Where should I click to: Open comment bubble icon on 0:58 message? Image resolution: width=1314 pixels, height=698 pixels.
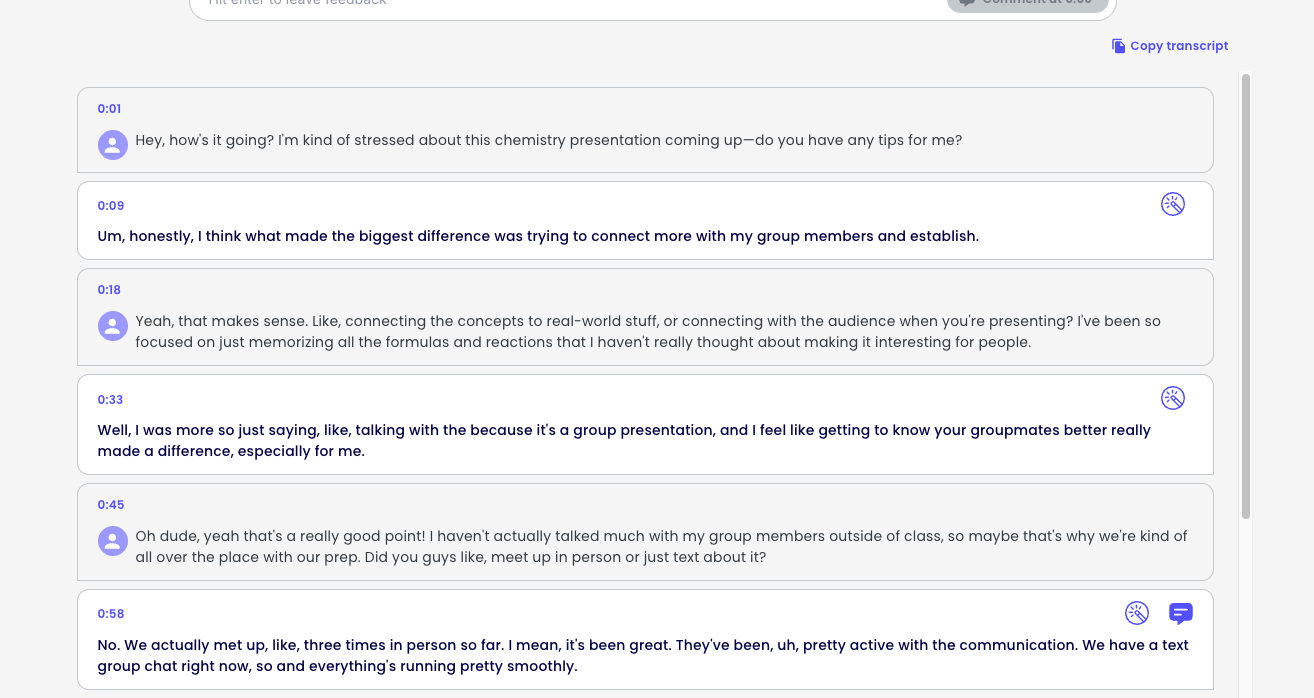click(x=1180, y=613)
